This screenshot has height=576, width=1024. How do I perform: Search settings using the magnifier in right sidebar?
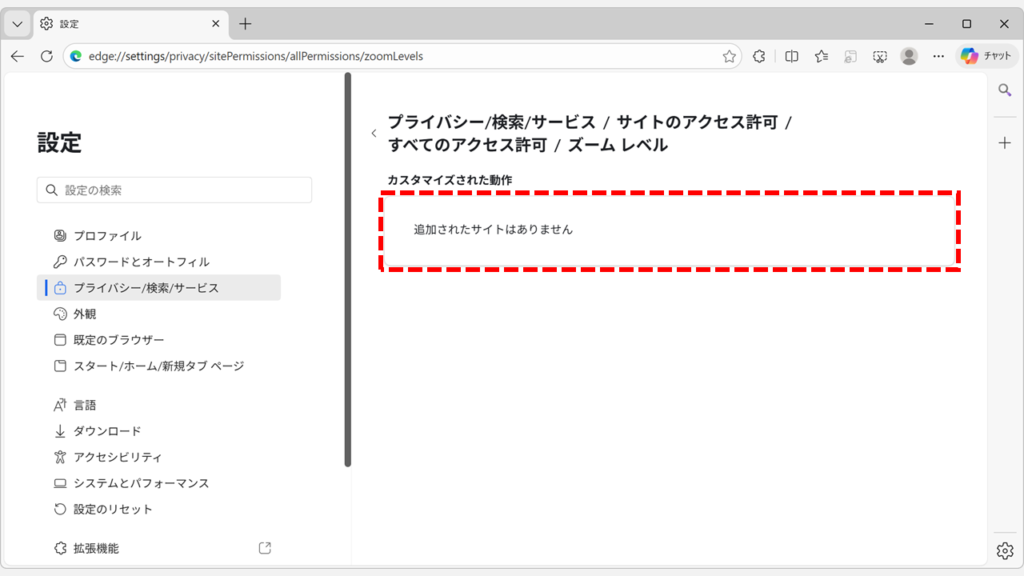point(1005,89)
